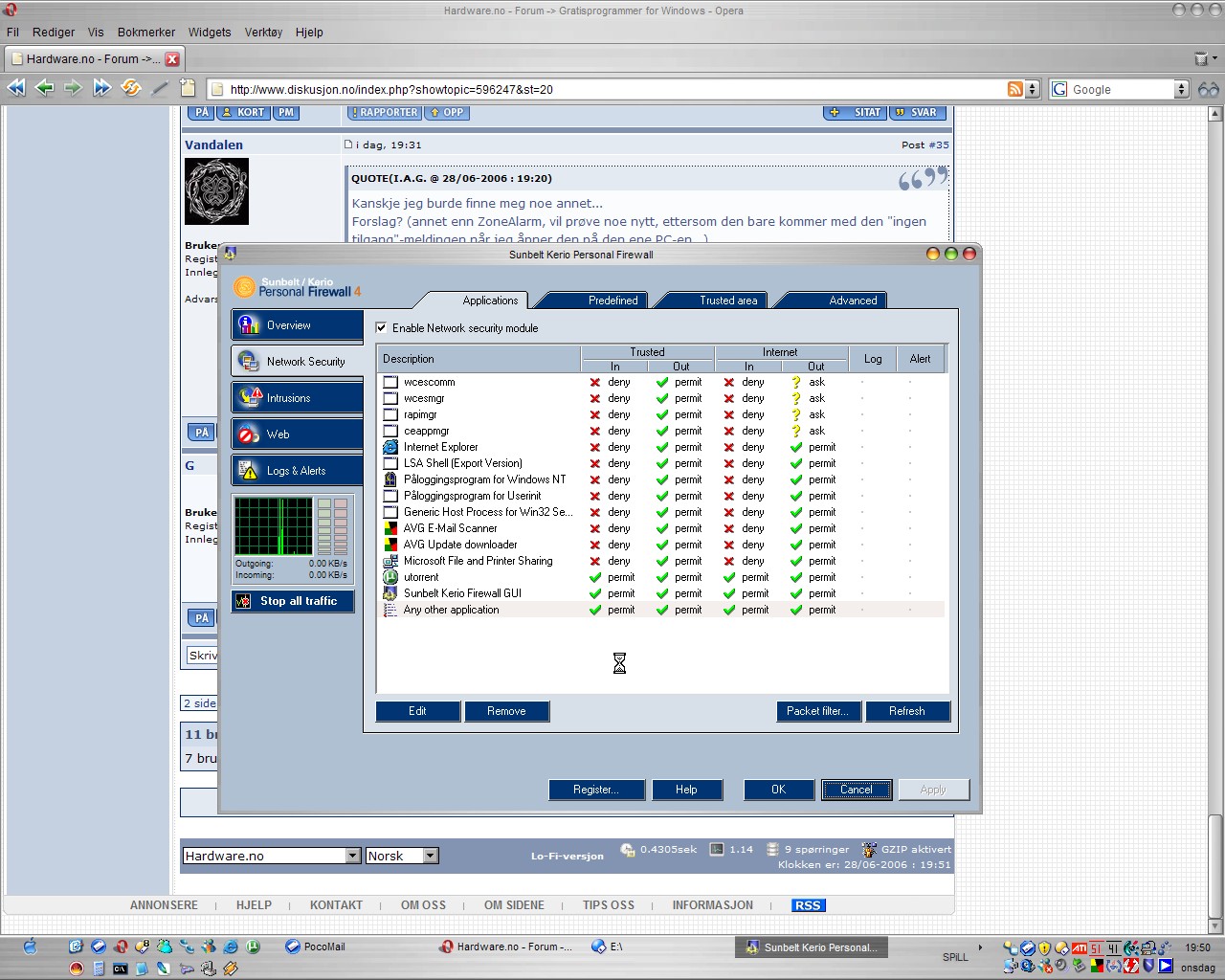Select AVG E-Mail Scanner row

point(660,528)
